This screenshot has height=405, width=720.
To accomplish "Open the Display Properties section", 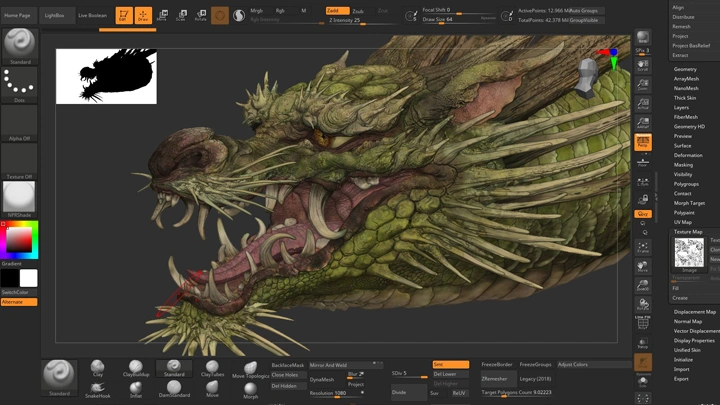I will 694,341.
